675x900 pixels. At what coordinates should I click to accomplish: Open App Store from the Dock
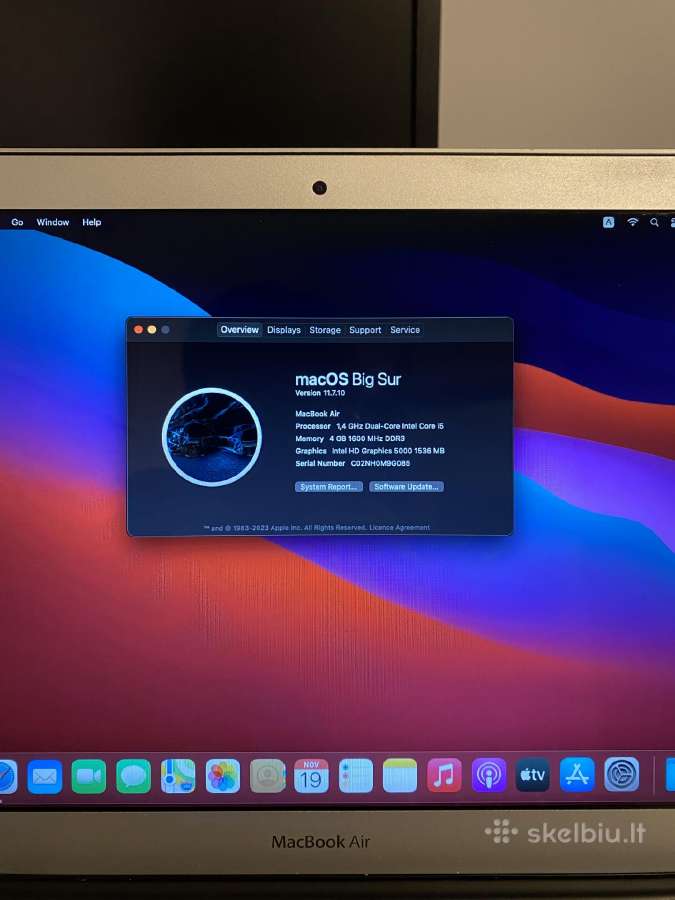pos(577,774)
